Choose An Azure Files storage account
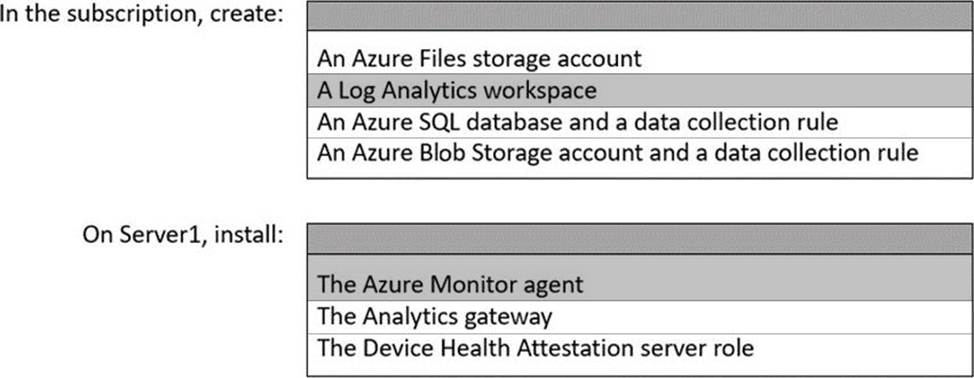The image size is (974, 378). coord(640,59)
